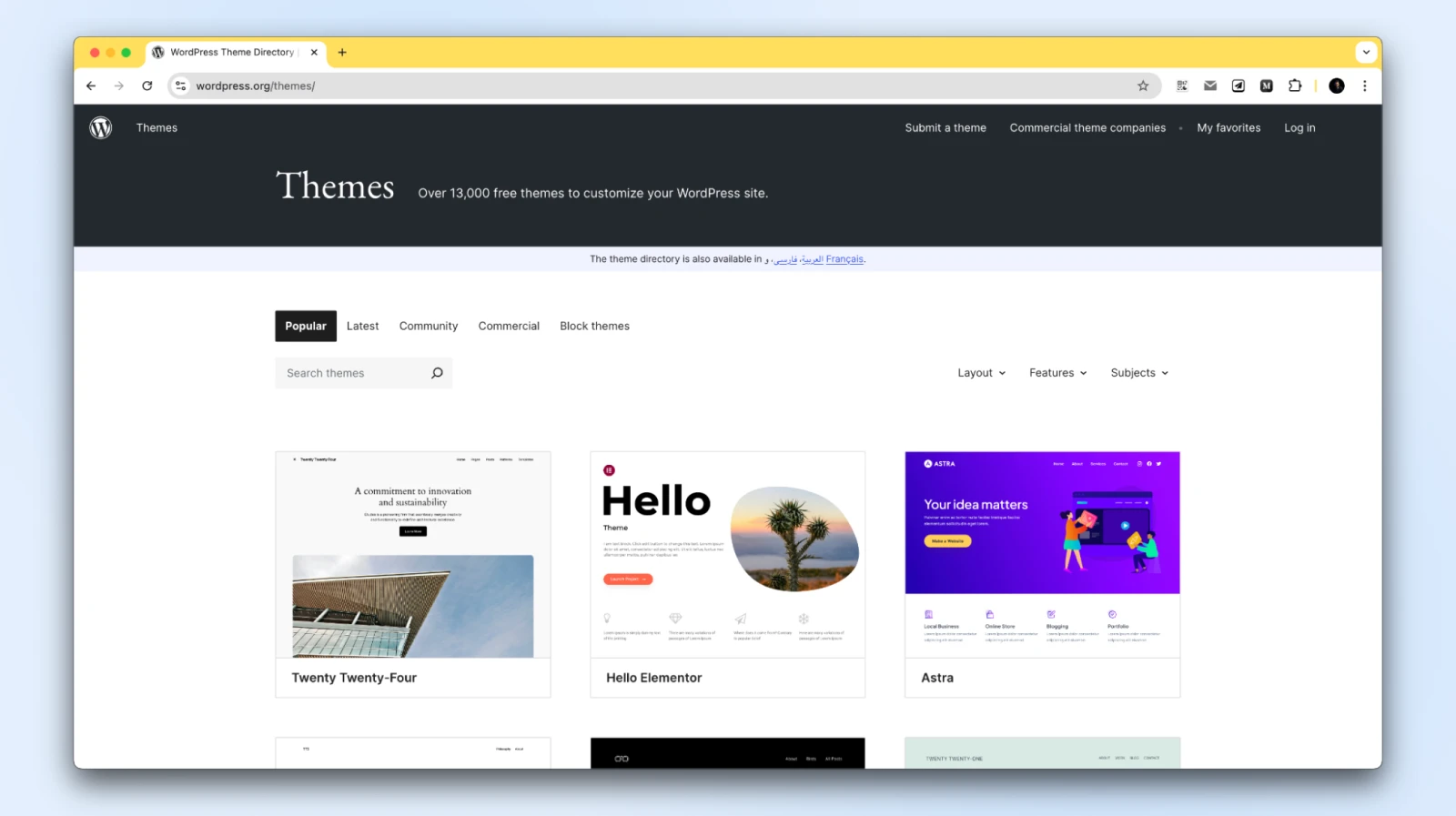The width and height of the screenshot is (1456, 816).
Task: Click the large Themes page heading
Action: [335, 186]
